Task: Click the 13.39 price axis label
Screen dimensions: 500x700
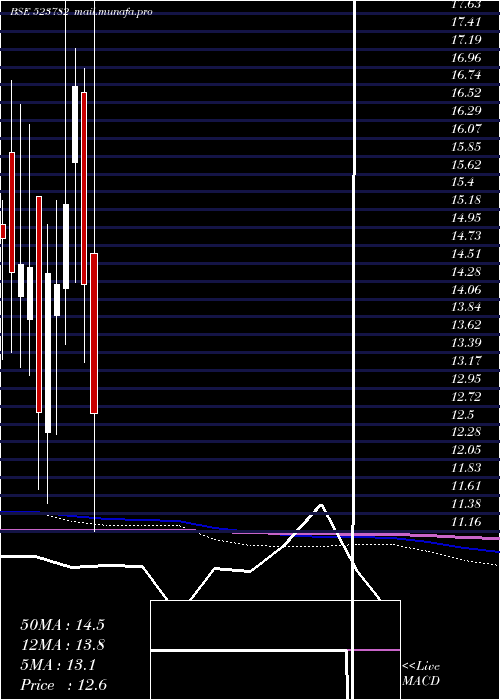Action: click(x=466, y=343)
